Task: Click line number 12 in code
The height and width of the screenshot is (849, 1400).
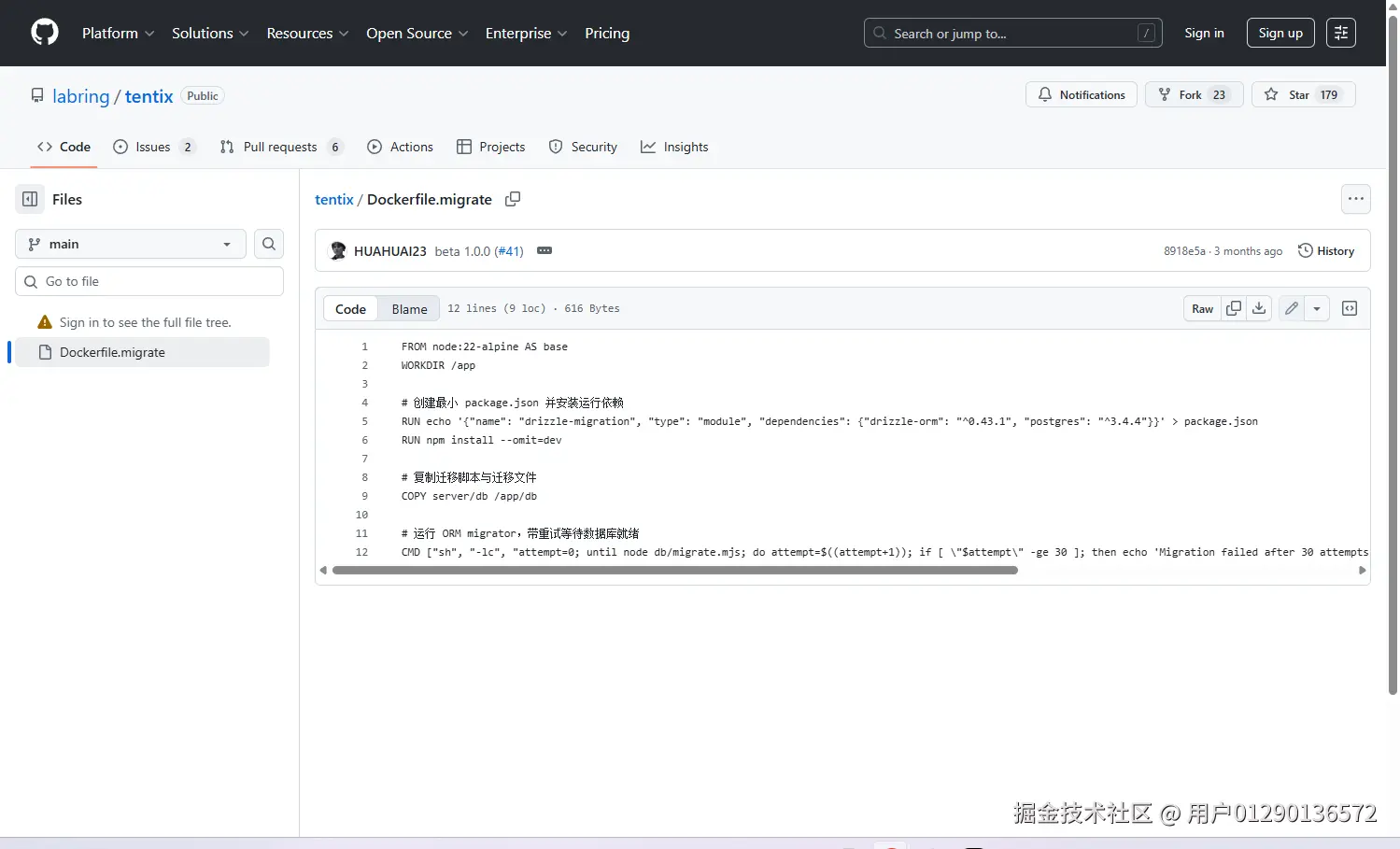Action: [362, 552]
